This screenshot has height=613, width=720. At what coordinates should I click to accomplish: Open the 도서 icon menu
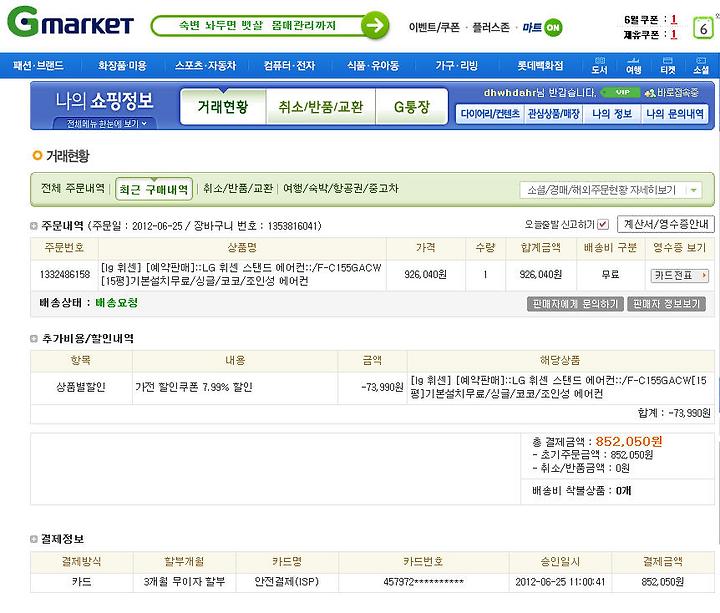point(599,66)
